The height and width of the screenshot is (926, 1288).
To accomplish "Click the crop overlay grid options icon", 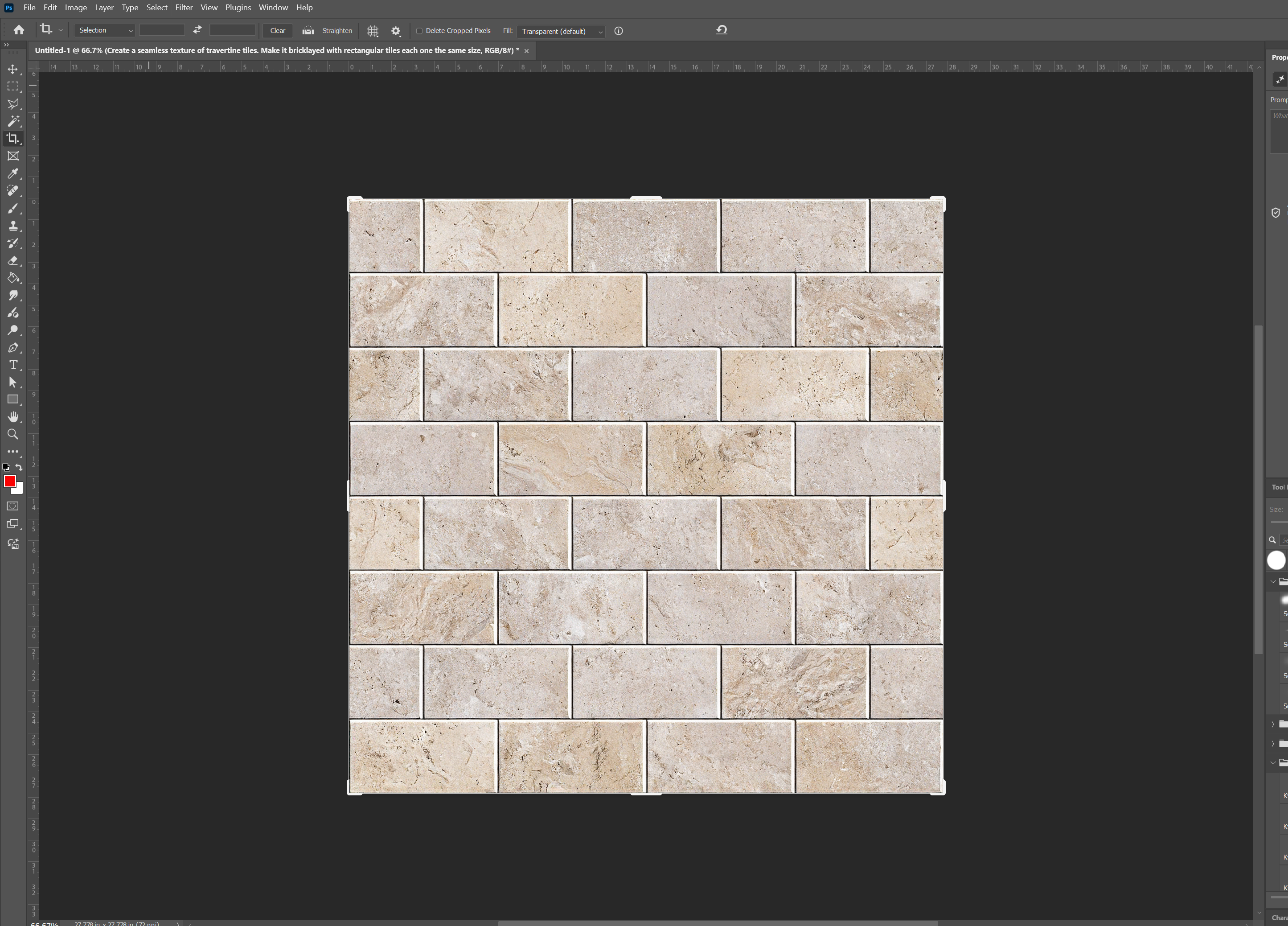I will [x=373, y=31].
